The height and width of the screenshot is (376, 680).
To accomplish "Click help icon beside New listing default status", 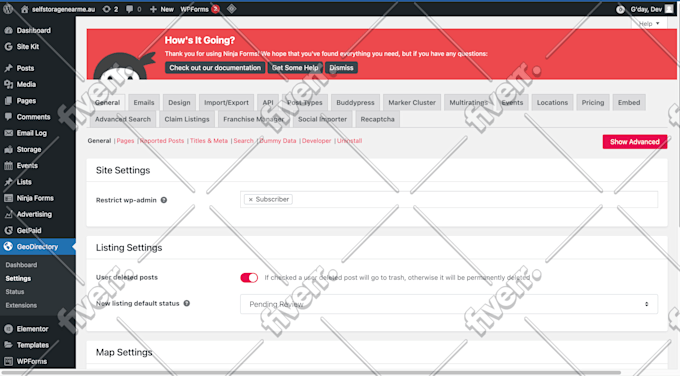I will point(186,303).
